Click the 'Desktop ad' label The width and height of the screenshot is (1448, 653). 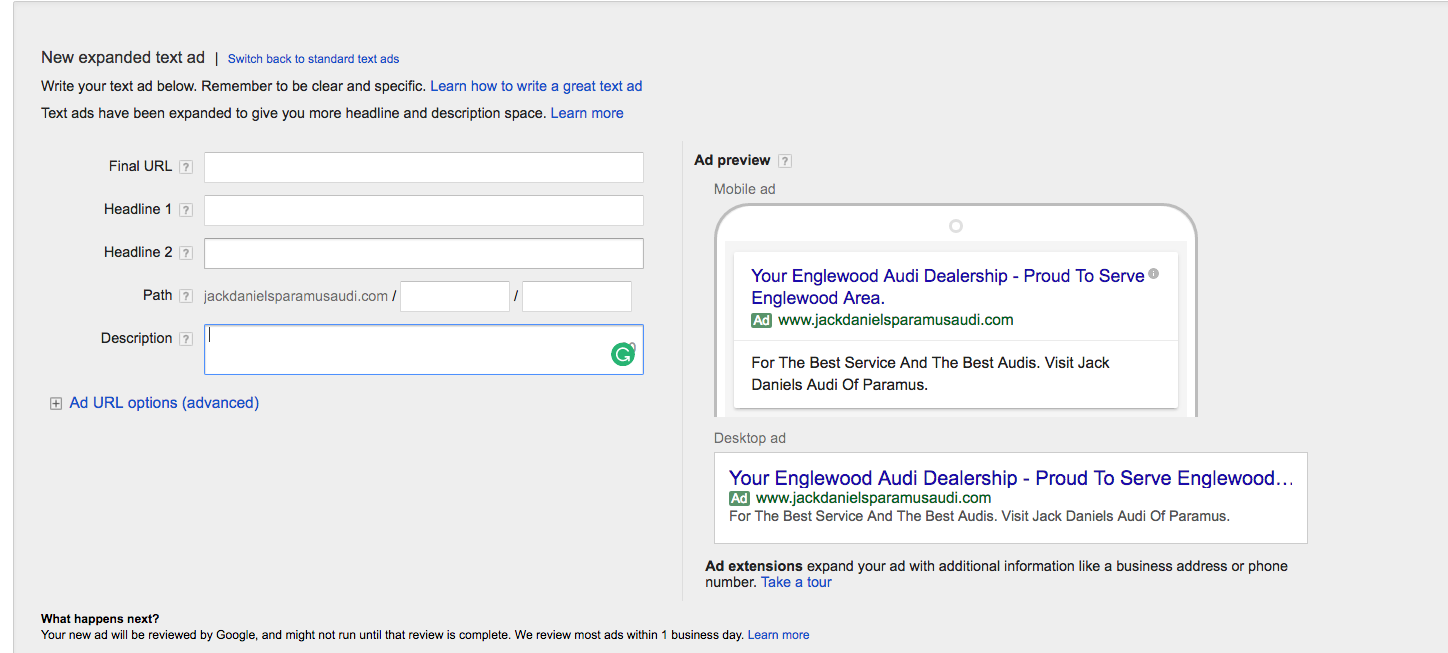[x=750, y=438]
